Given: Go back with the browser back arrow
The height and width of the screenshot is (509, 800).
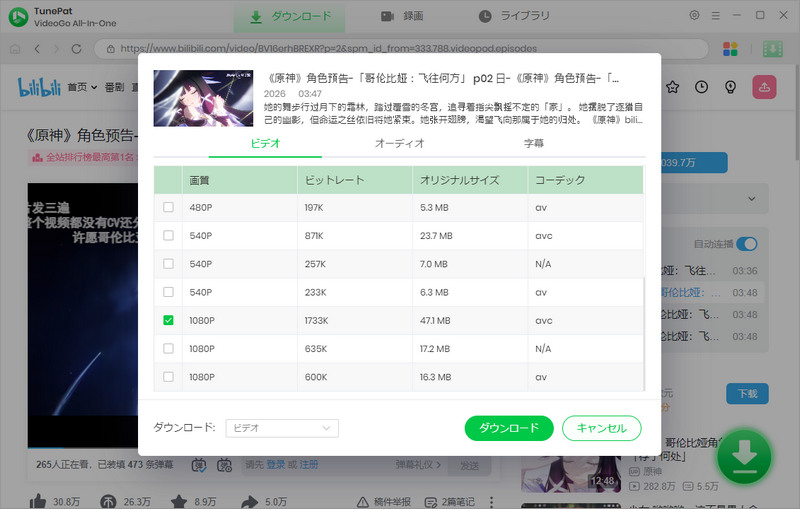Looking at the screenshot, I should [37, 49].
